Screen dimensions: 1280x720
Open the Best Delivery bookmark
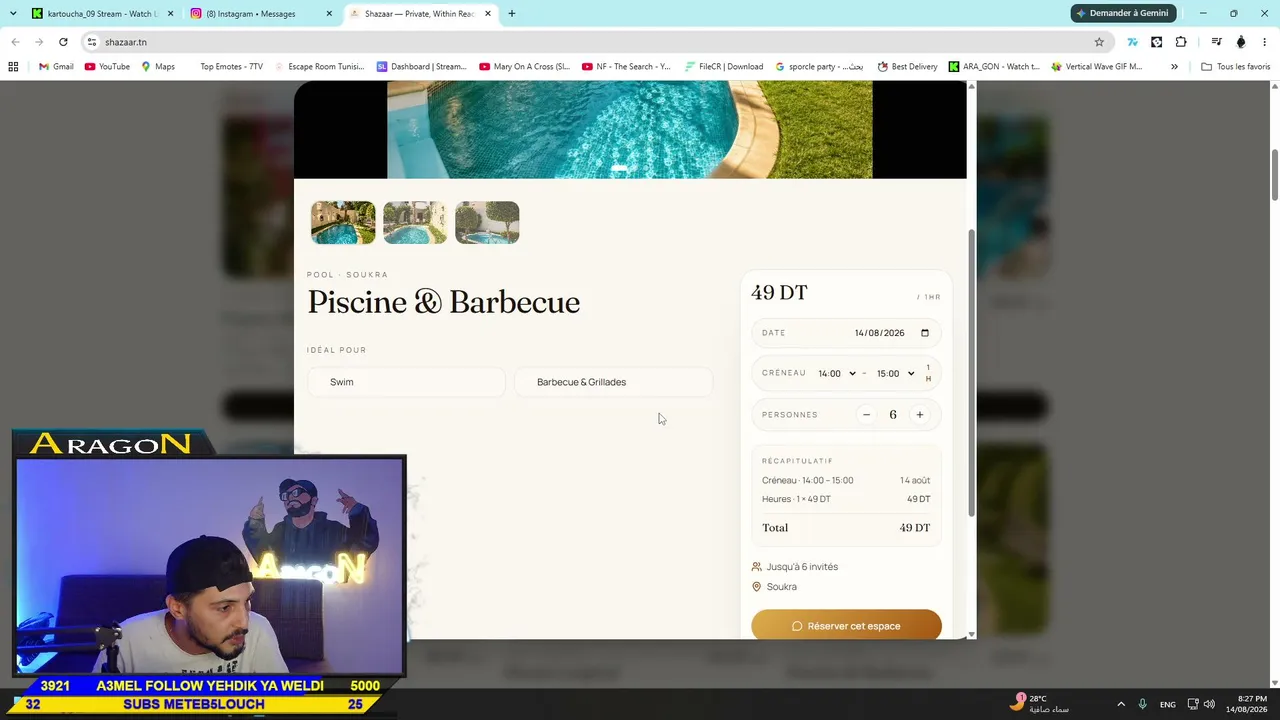pyautogui.click(x=908, y=67)
